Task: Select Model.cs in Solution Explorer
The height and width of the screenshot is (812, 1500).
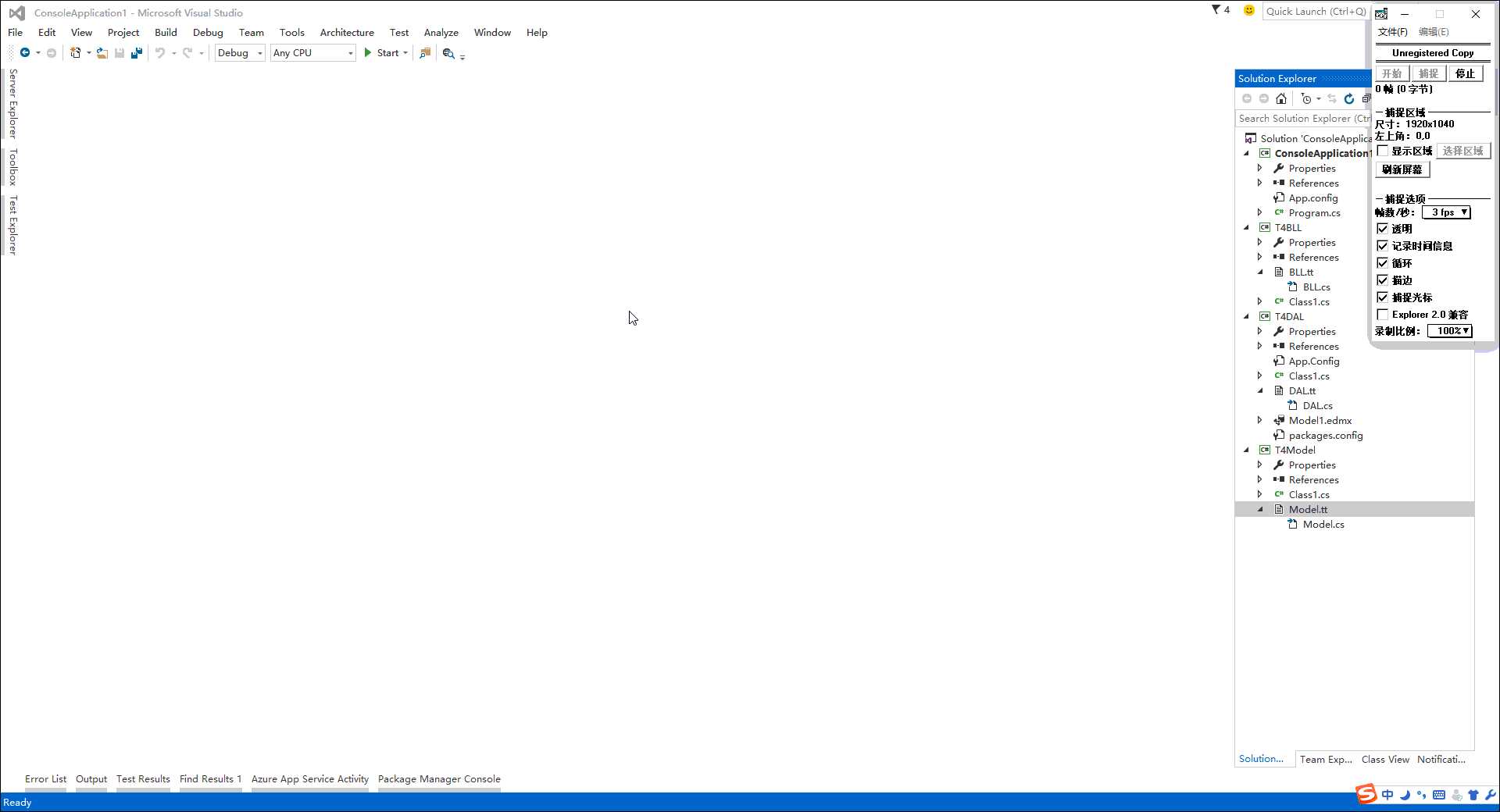Action: [x=1323, y=525]
